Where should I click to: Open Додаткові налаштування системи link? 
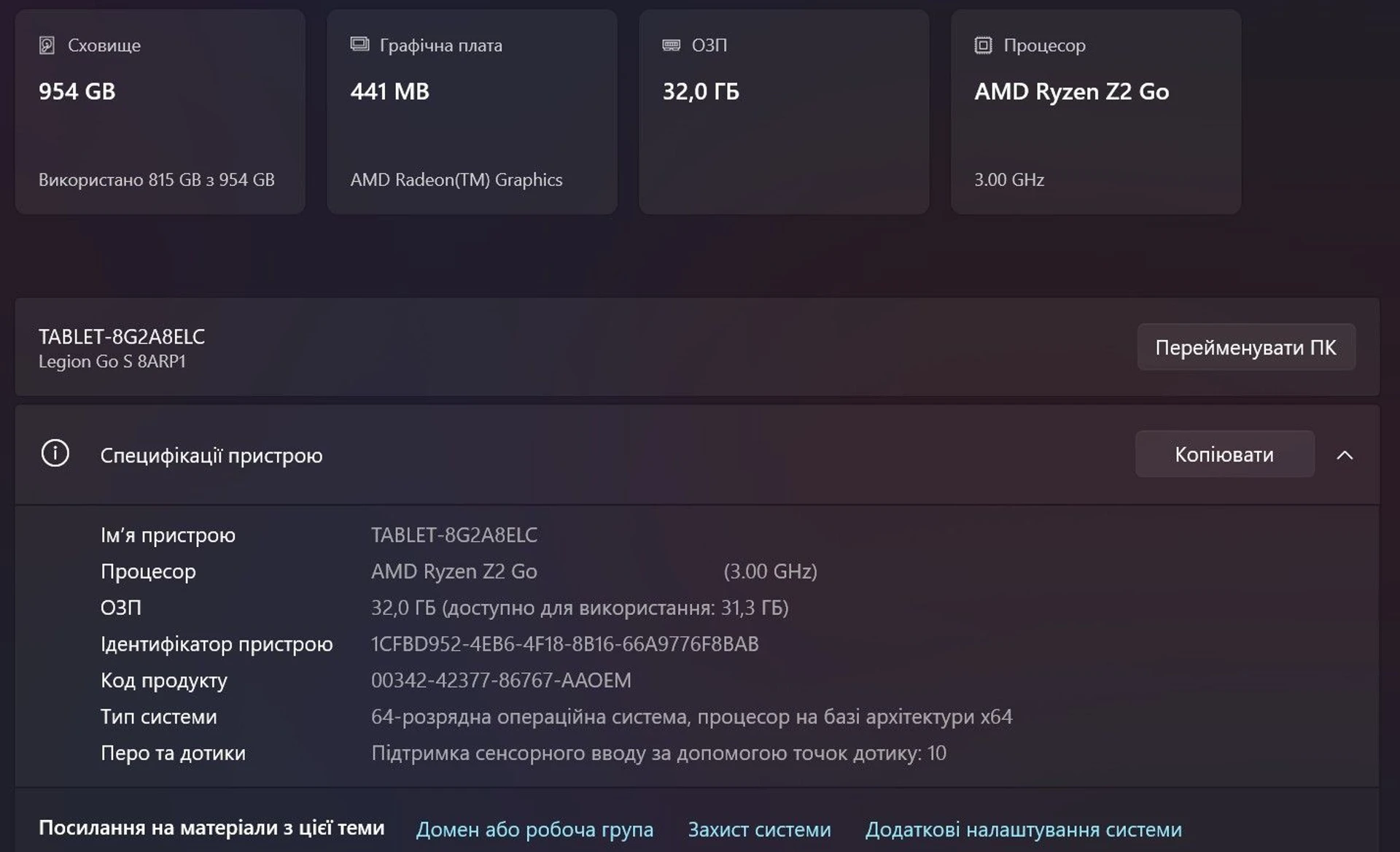click(1023, 829)
